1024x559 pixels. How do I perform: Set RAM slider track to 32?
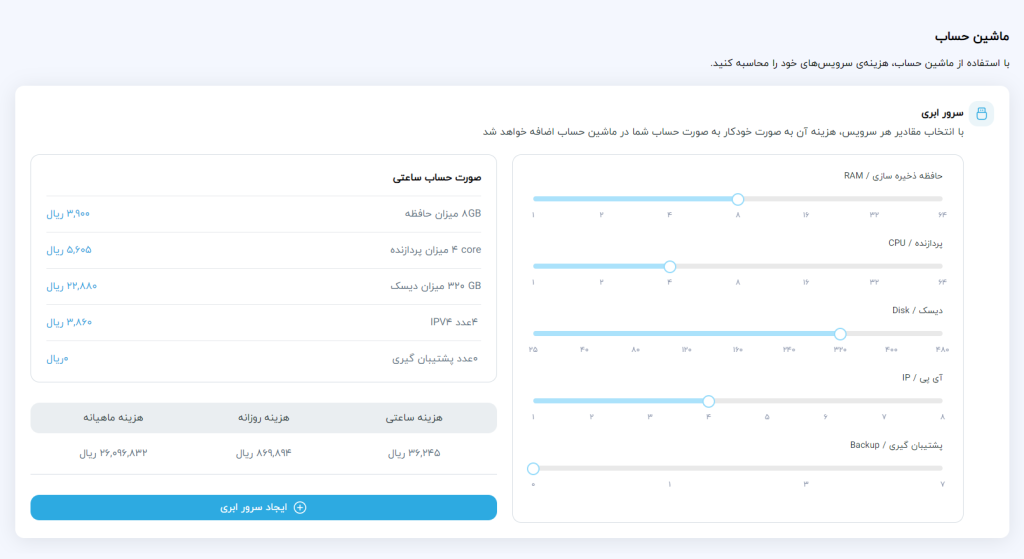coord(874,199)
